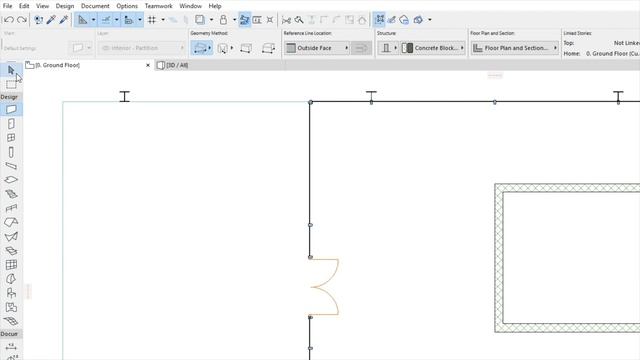This screenshot has width=640, height=360.
Task: Toggle the highlighted trace reference button
Action: tap(244, 20)
